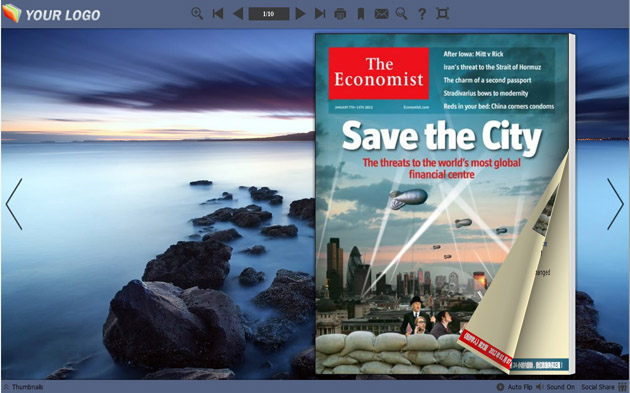
Task: Go to the previous page via toolbar arrow
Action: tap(238, 14)
